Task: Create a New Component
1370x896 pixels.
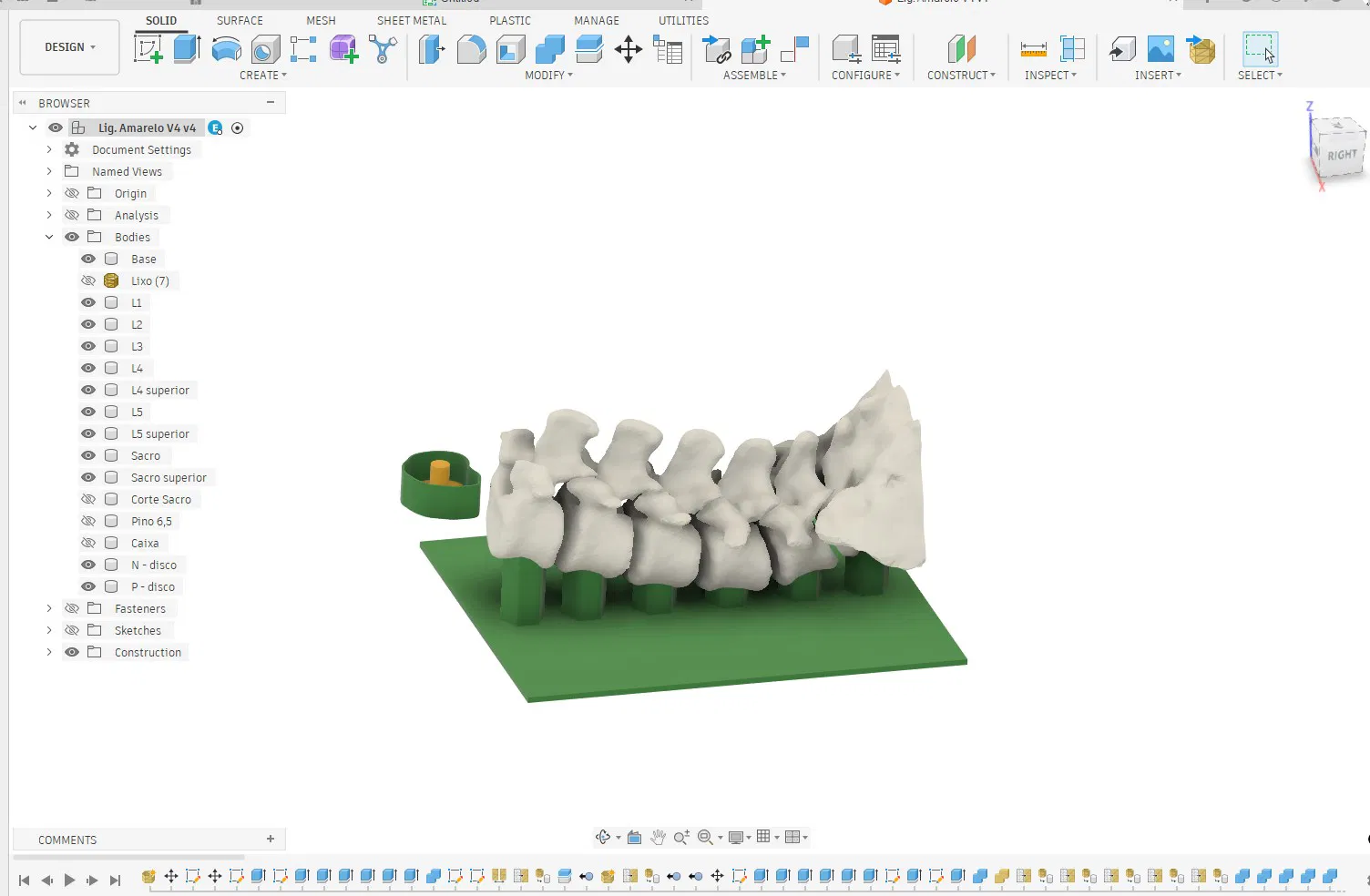Action: (756, 49)
